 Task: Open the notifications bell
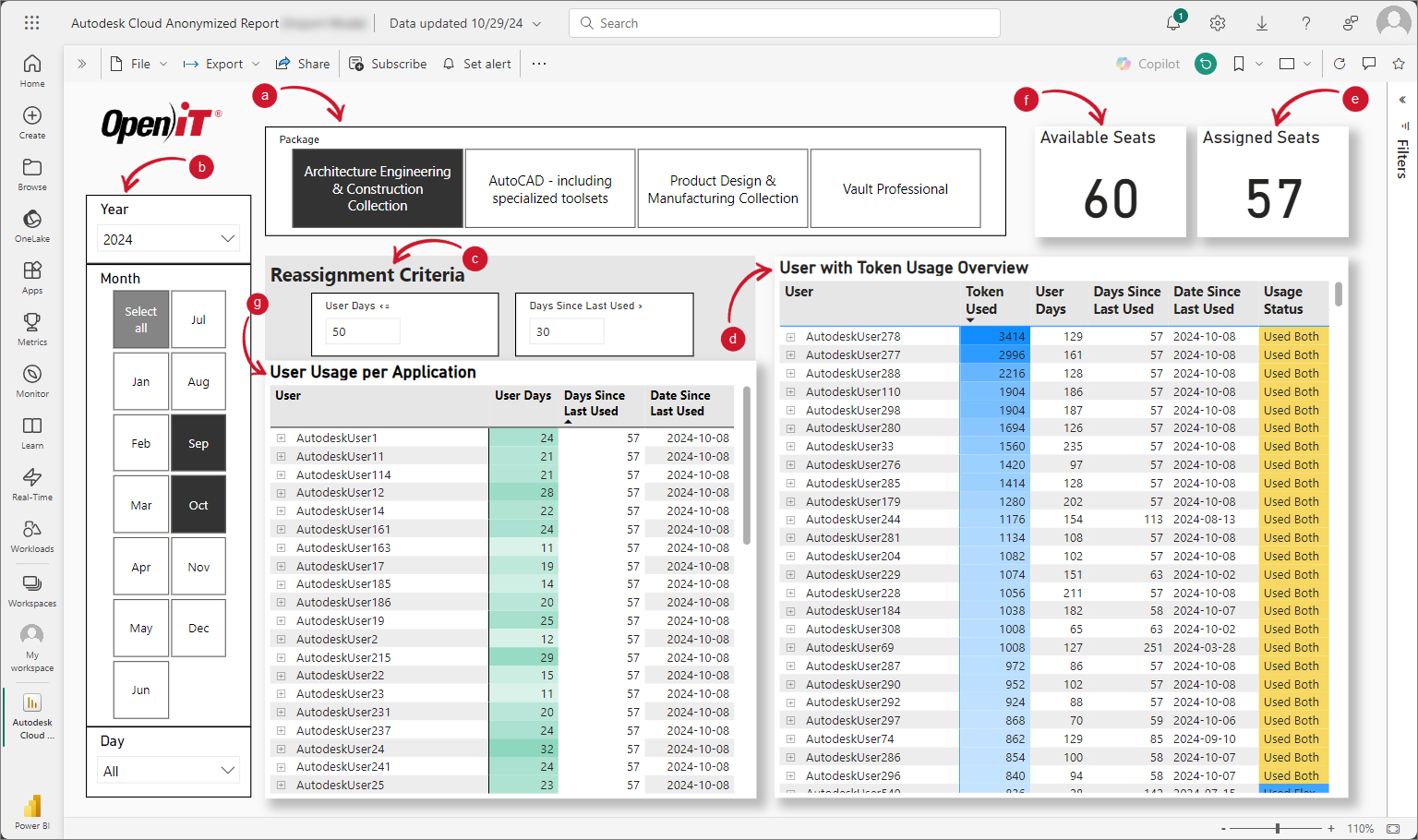[x=1173, y=23]
